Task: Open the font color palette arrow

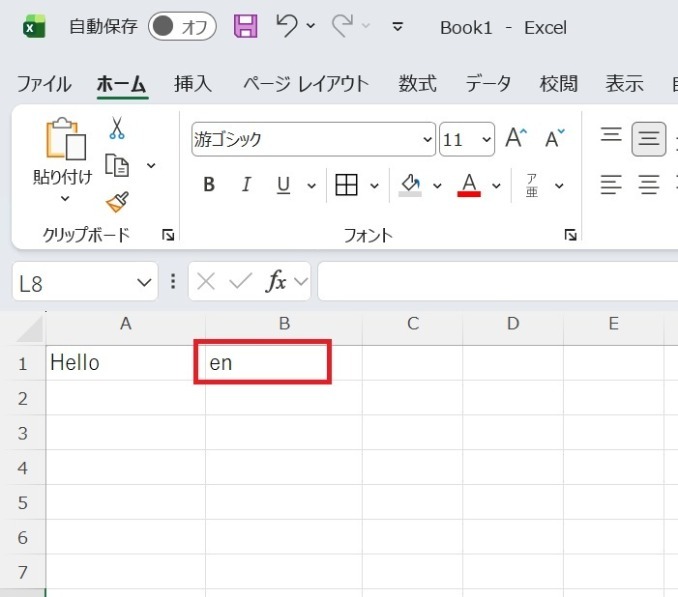Action: [496, 186]
